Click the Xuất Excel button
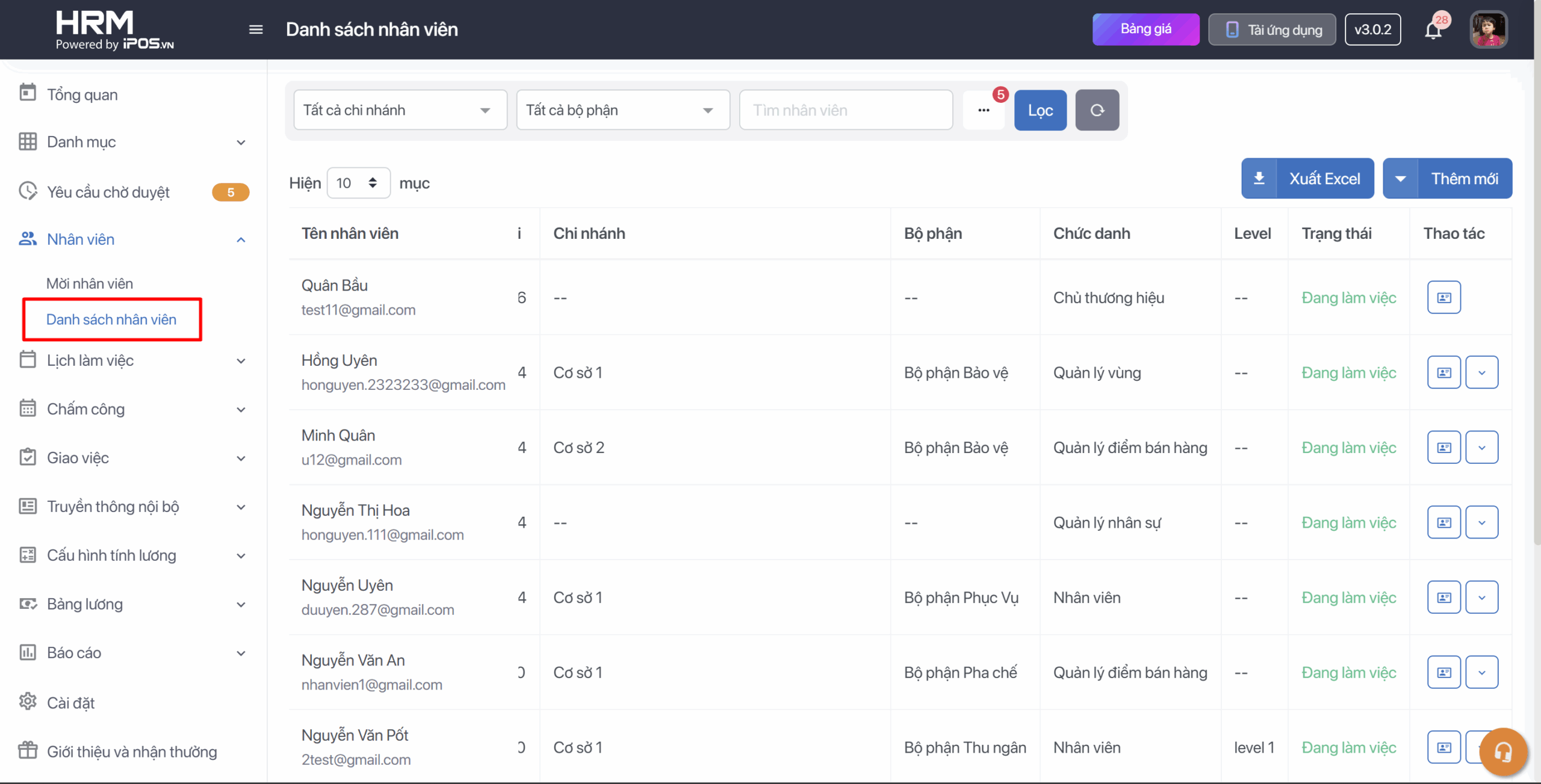The height and width of the screenshot is (784, 1541). coord(1307,179)
